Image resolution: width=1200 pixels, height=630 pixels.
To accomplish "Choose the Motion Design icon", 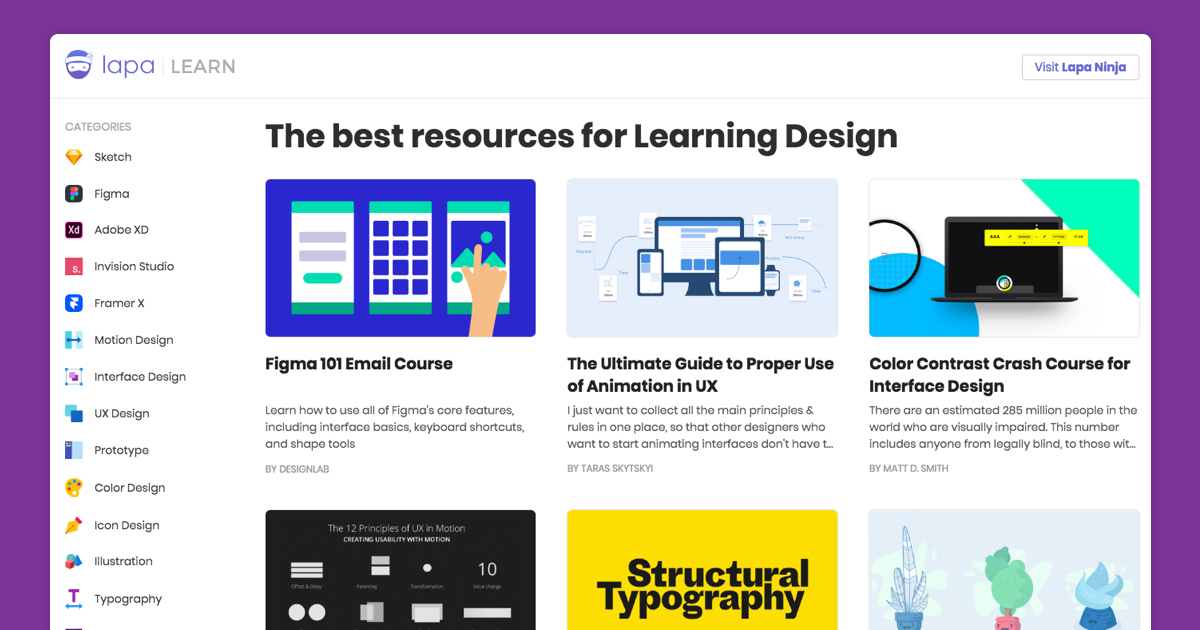I will pos(74,340).
